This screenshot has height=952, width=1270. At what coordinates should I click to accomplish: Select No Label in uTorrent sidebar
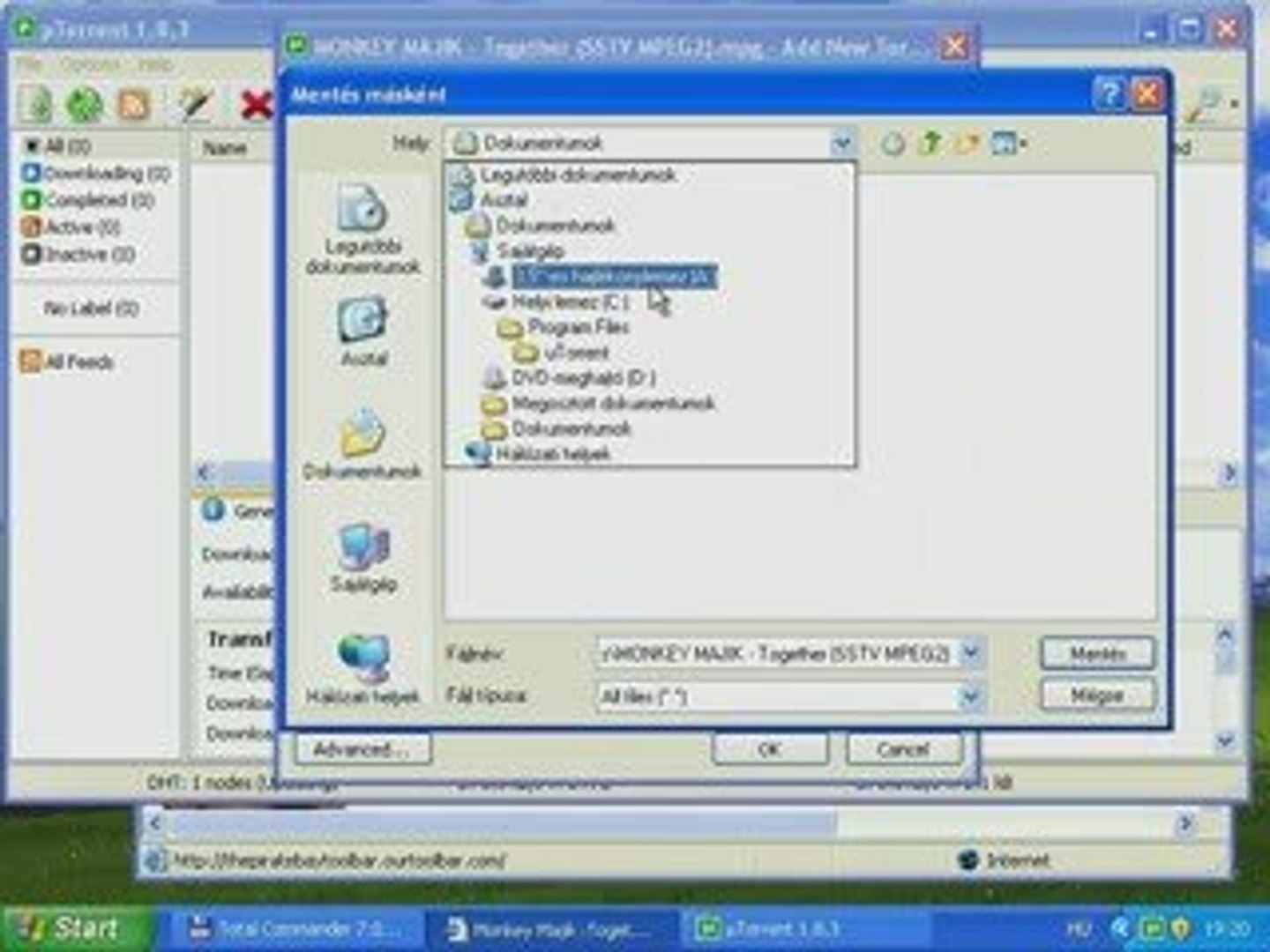[x=91, y=309]
